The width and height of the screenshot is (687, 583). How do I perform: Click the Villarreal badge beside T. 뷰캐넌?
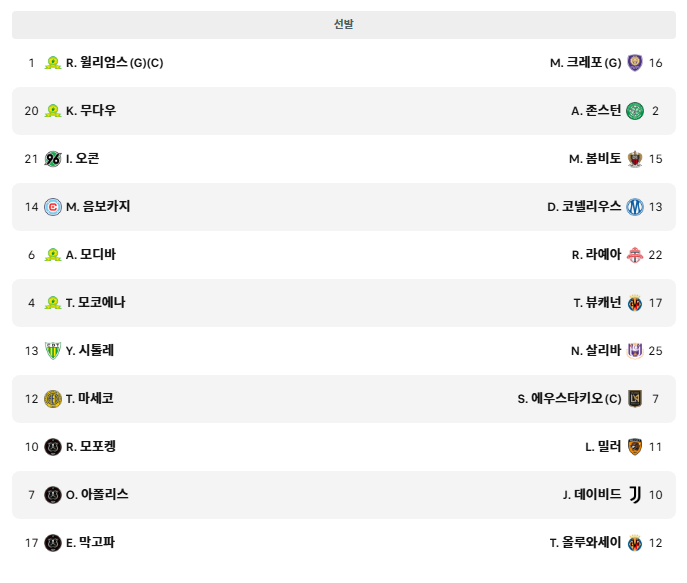635,303
